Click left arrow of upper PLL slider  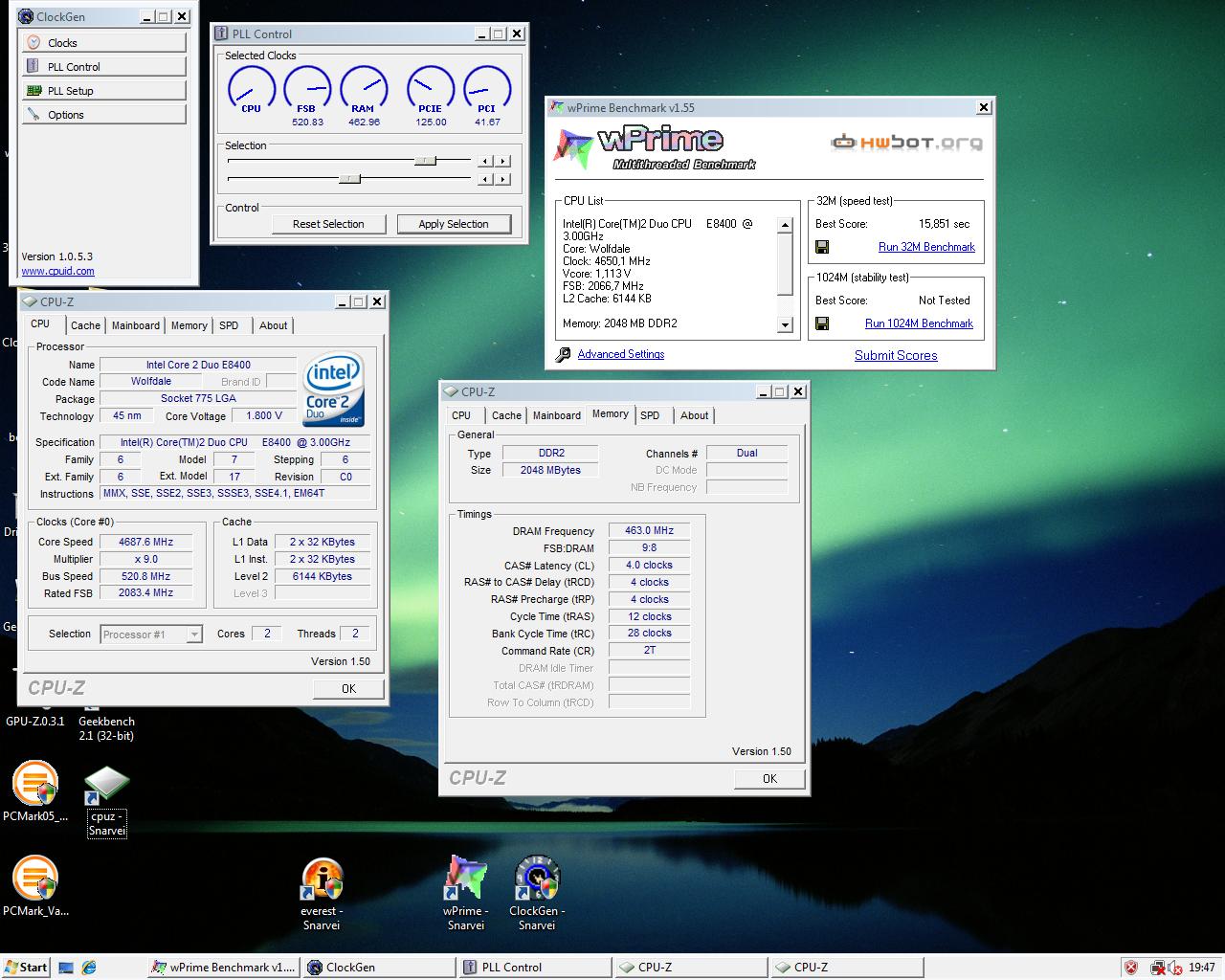point(486,161)
